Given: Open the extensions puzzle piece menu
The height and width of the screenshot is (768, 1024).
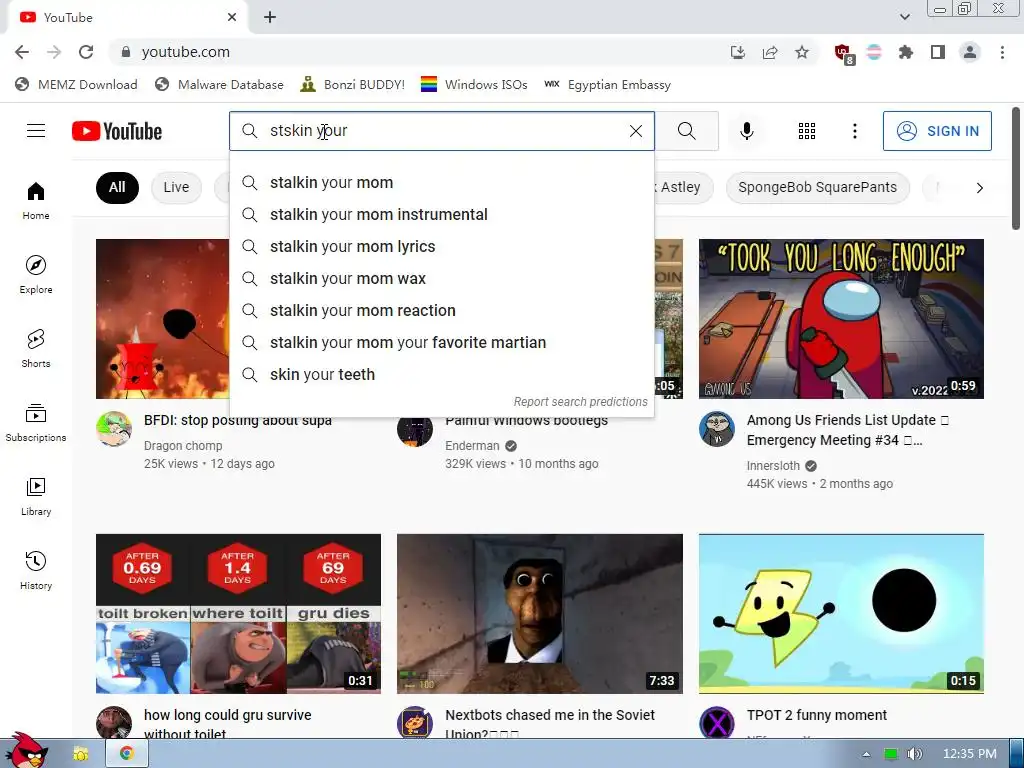Looking at the screenshot, I should (x=905, y=52).
